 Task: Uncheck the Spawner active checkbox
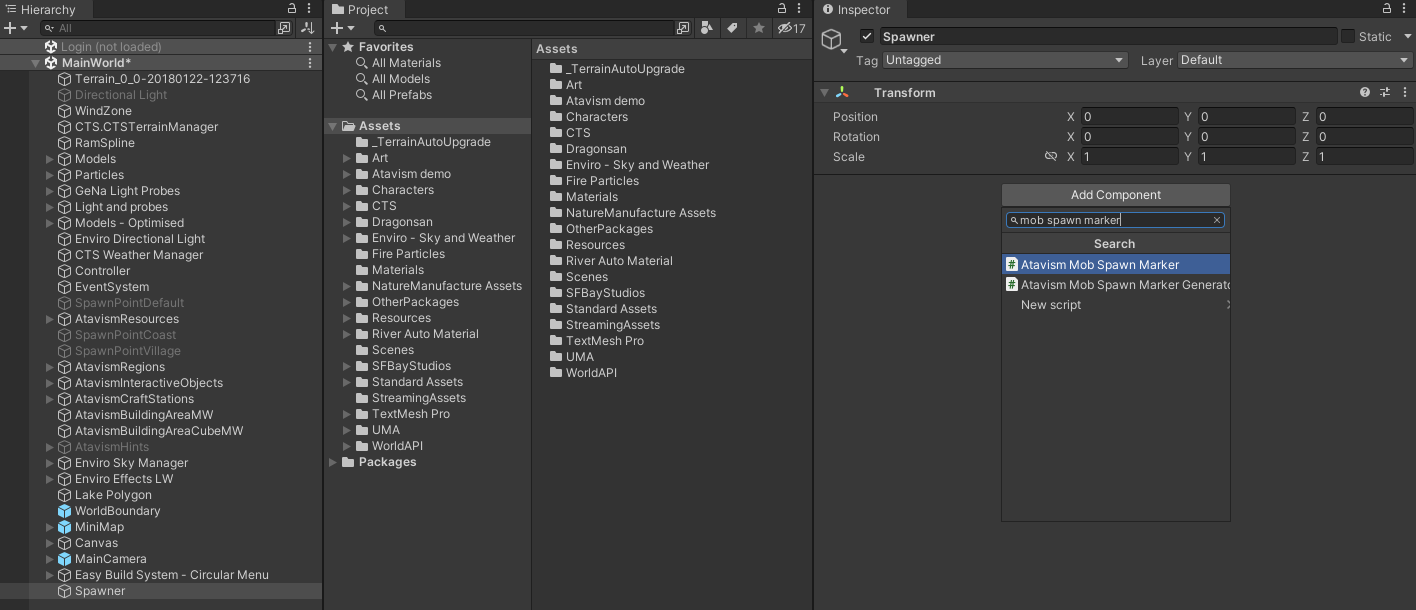(867, 37)
